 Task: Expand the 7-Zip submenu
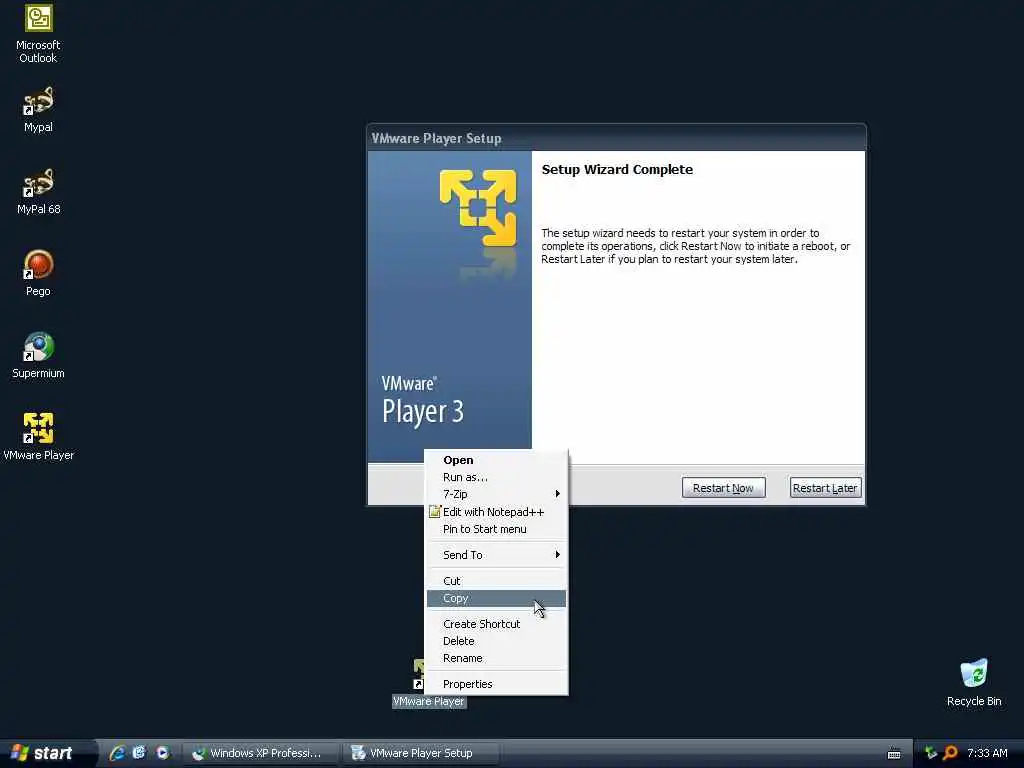point(496,494)
